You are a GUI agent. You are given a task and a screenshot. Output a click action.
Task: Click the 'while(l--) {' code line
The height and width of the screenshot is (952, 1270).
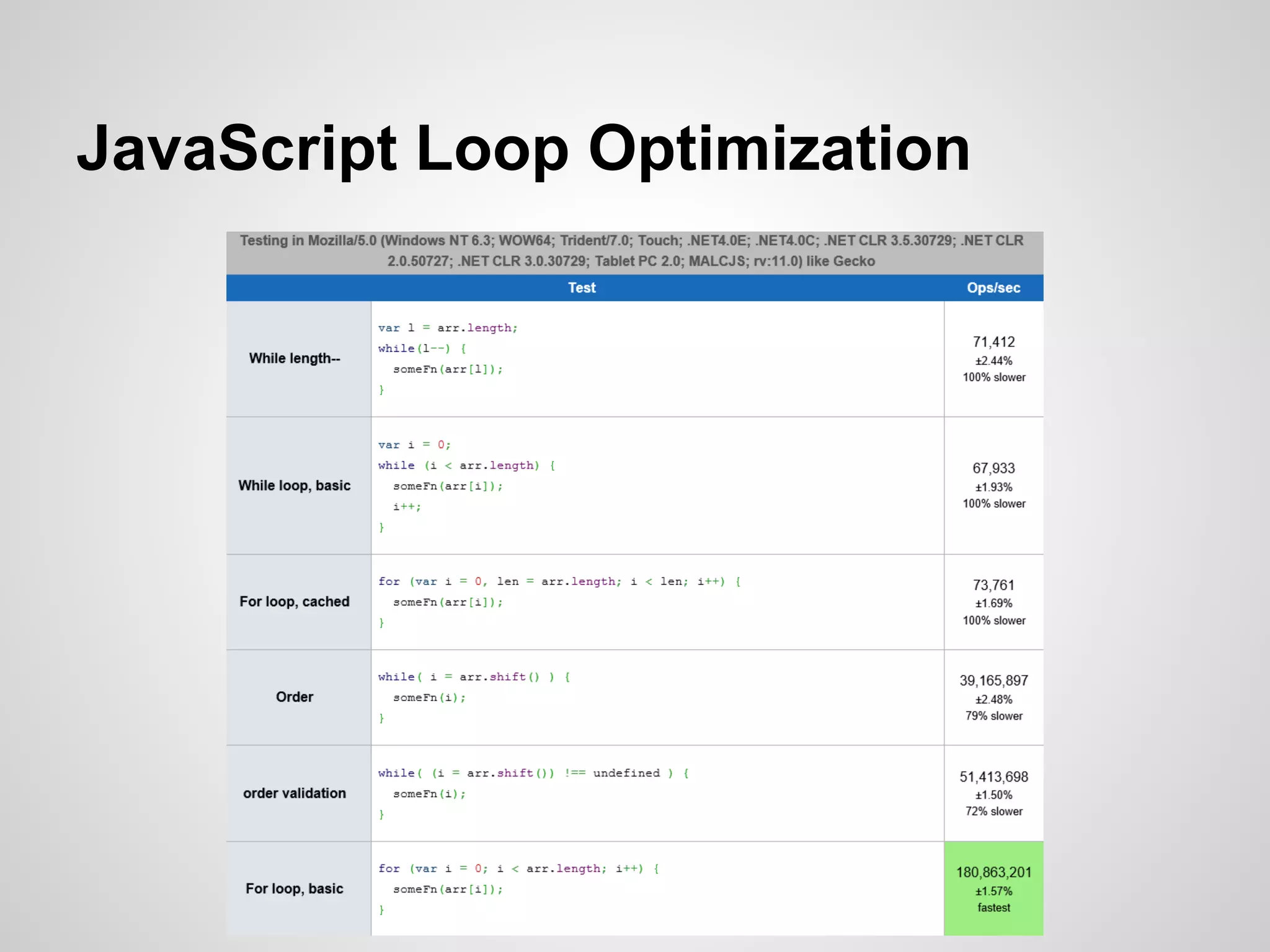click(422, 348)
